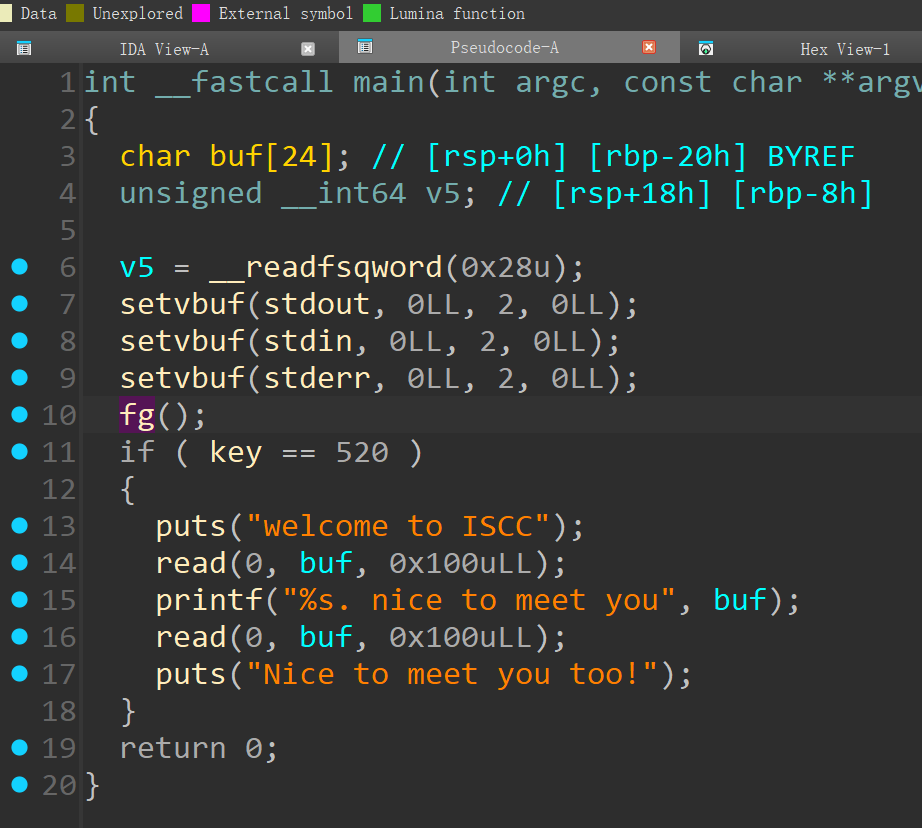Screen dimensions: 922x828
Task: Click the highlighted fg function call
Action: (137, 416)
